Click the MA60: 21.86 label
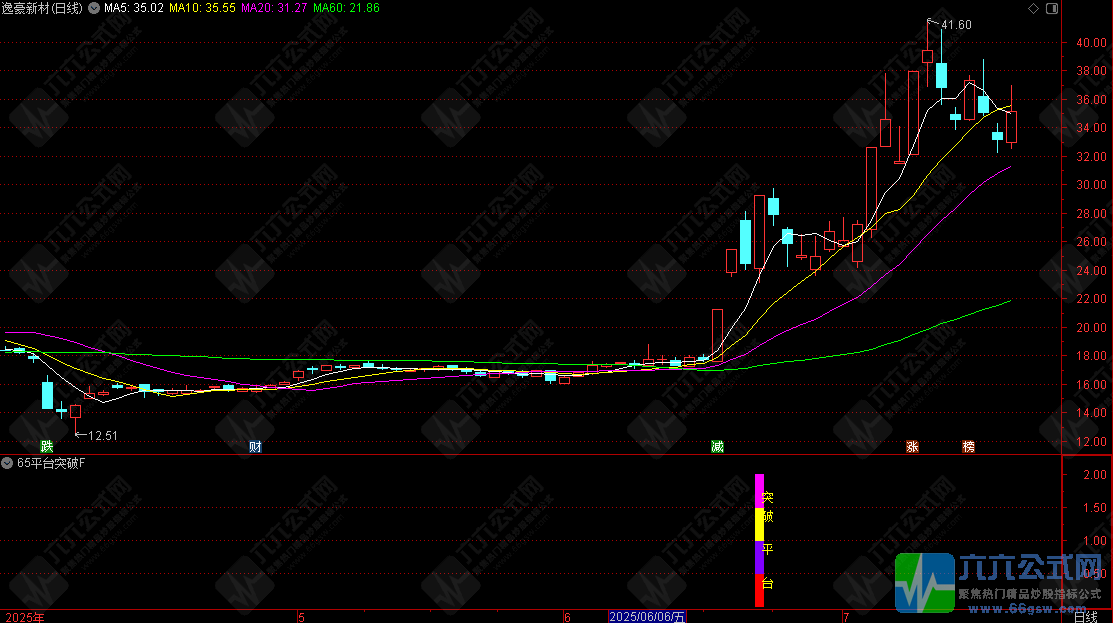 346,8
